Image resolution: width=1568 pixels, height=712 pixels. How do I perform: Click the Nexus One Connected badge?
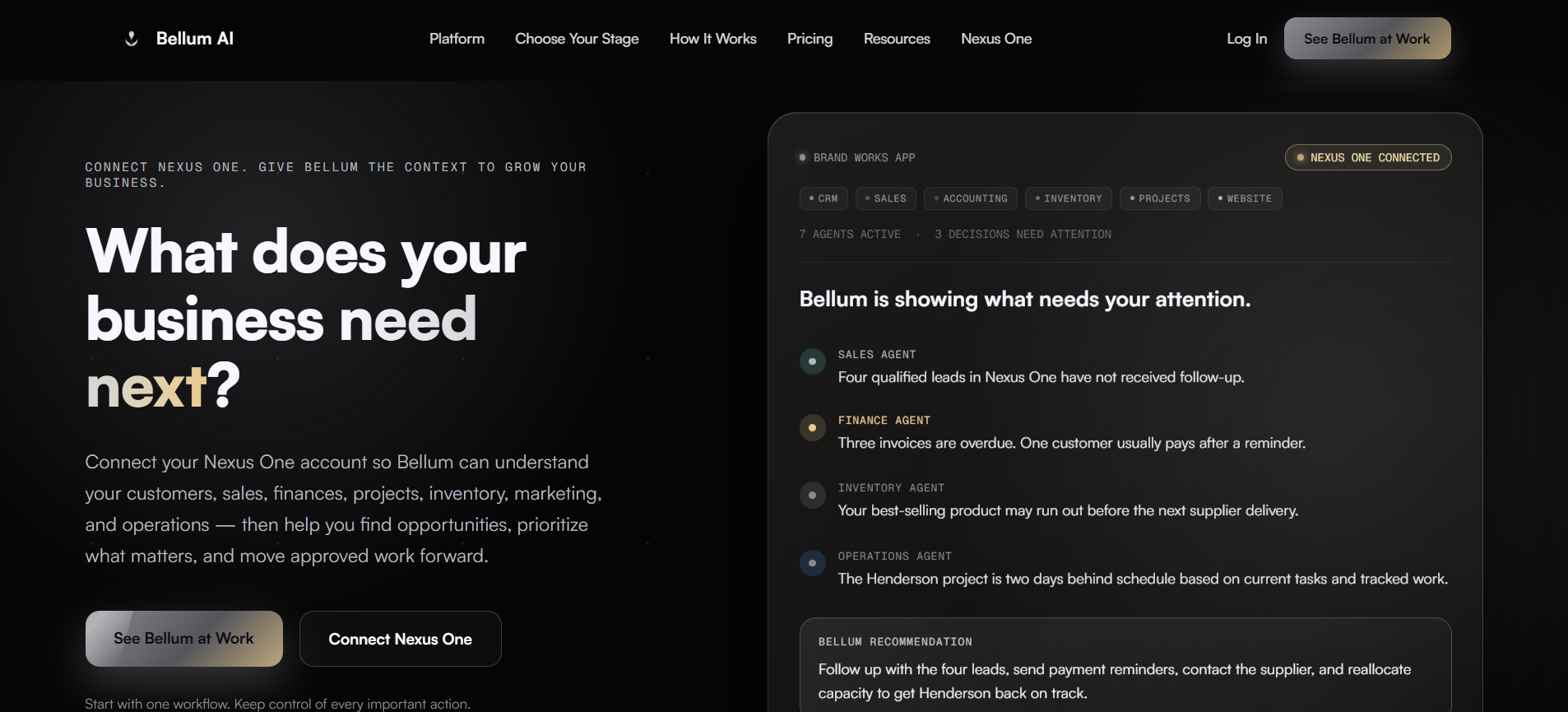(x=1368, y=157)
